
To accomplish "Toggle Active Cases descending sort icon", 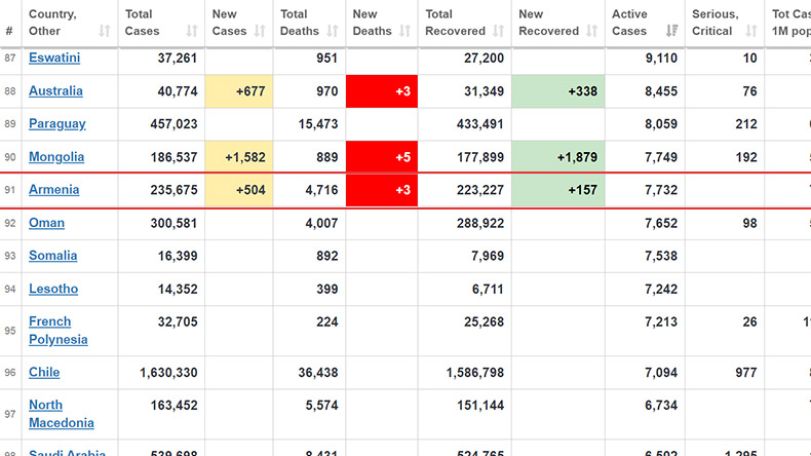I will (x=672, y=31).
